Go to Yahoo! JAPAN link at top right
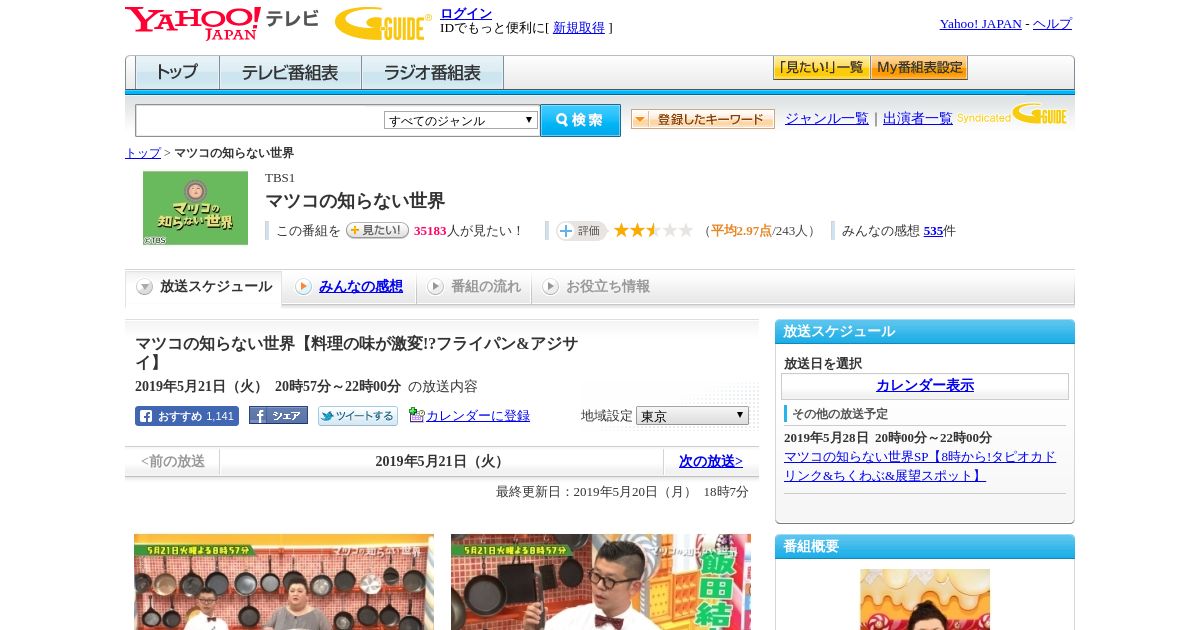This screenshot has width=1200, height=630. coord(980,24)
